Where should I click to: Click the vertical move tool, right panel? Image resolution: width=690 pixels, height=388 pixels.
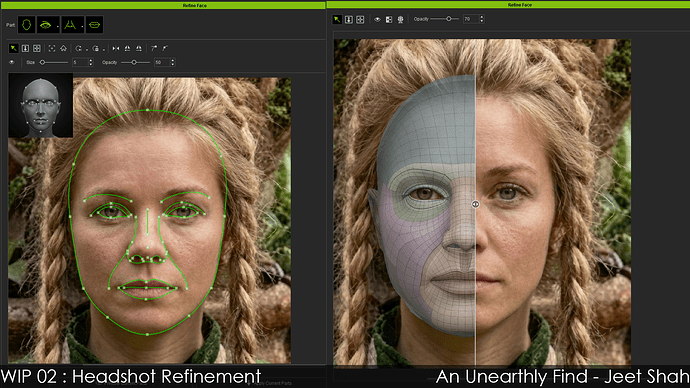(349, 19)
